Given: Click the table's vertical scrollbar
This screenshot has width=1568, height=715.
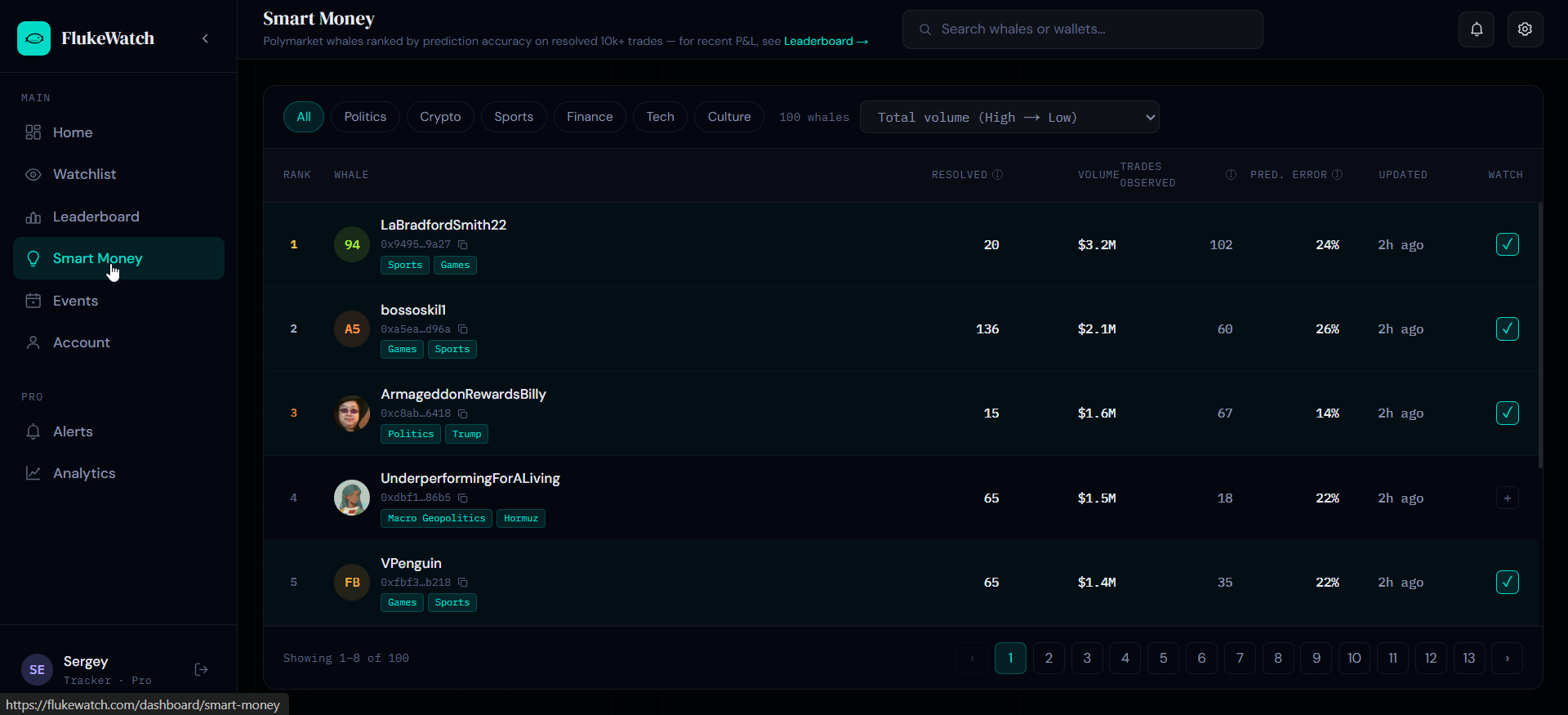Looking at the screenshot, I should click(x=1540, y=335).
